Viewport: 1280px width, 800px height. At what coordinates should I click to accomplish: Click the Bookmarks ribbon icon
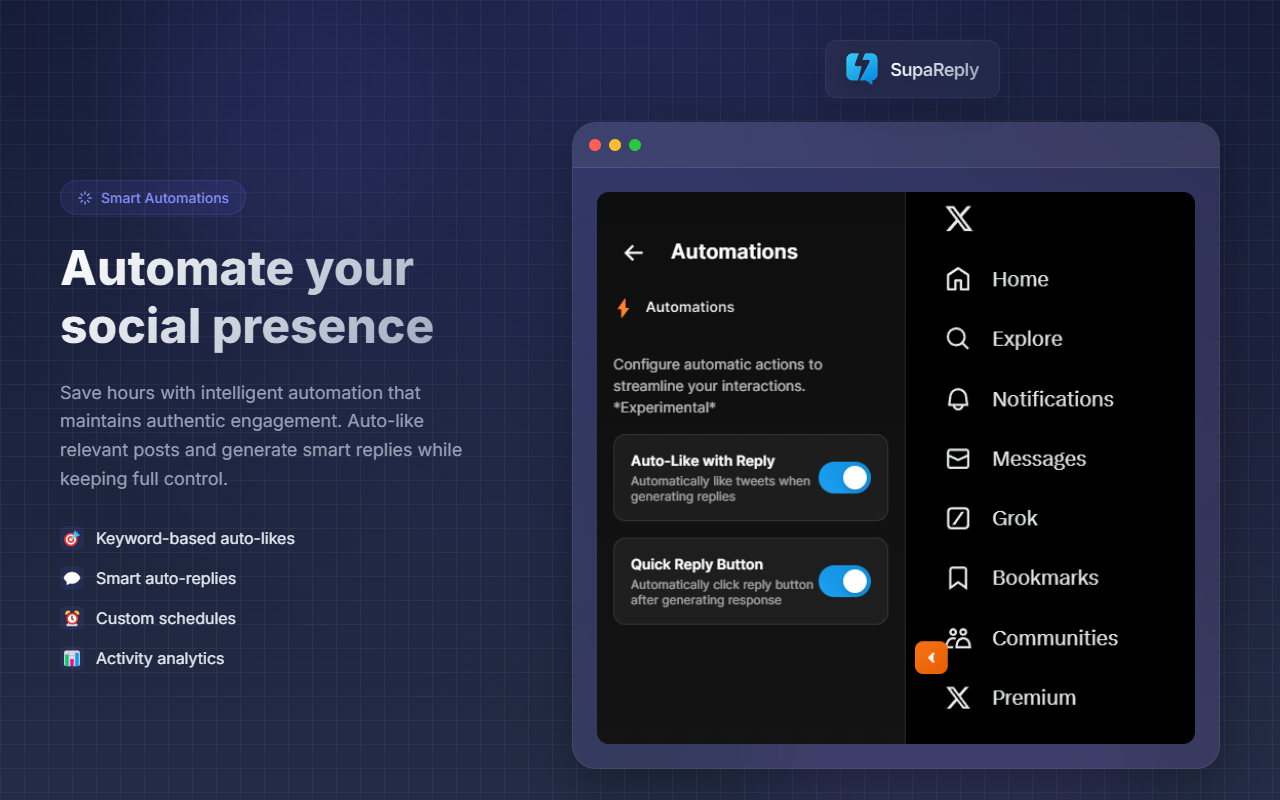[958, 578]
